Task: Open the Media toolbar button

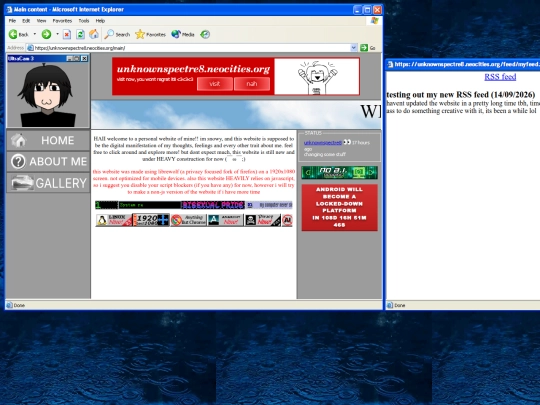Action: [x=183, y=34]
